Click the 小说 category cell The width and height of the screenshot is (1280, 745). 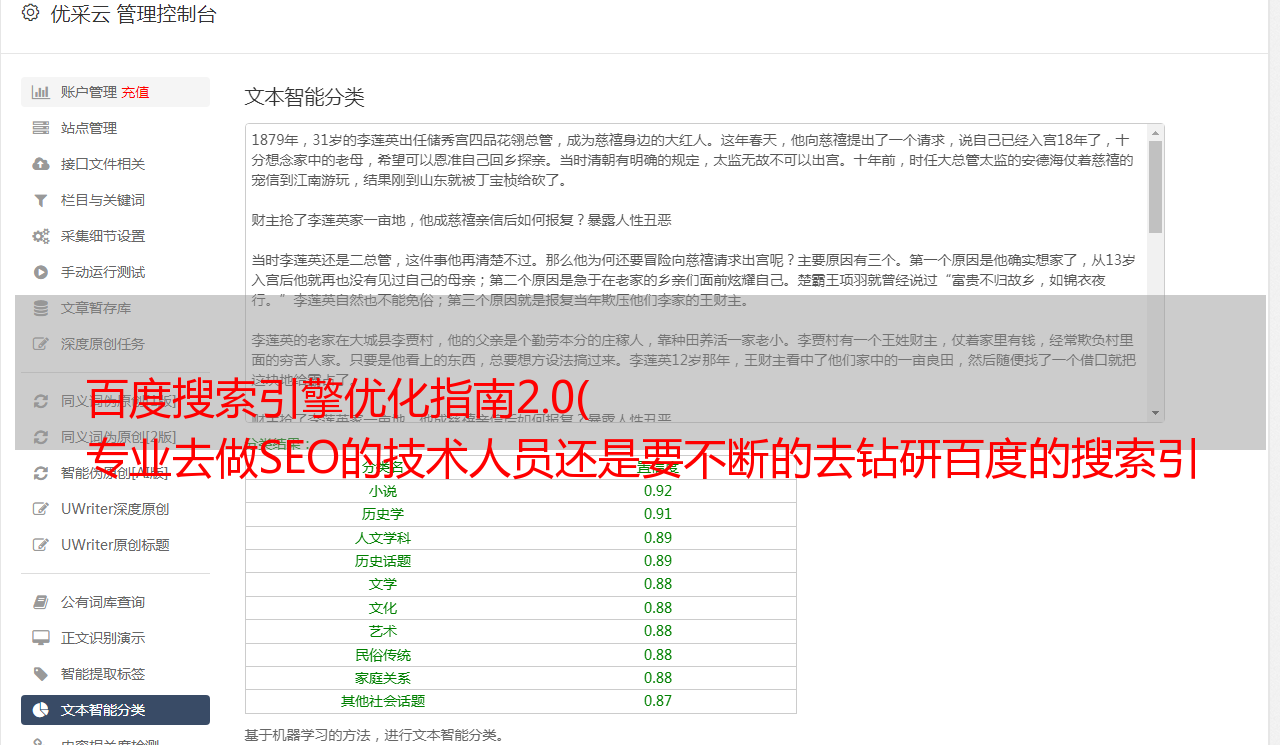click(383, 491)
